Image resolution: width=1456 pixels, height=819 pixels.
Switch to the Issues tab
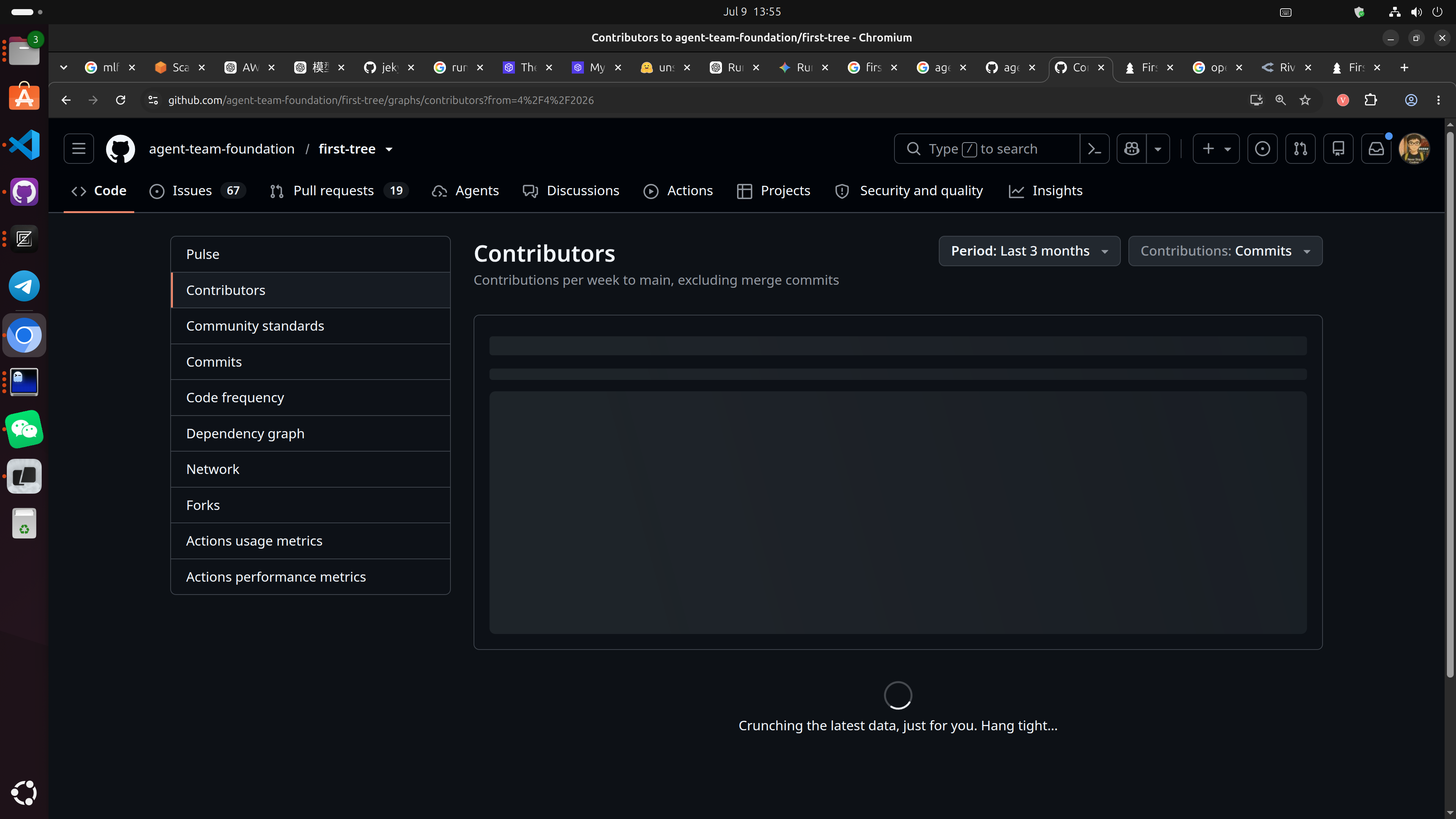click(197, 190)
